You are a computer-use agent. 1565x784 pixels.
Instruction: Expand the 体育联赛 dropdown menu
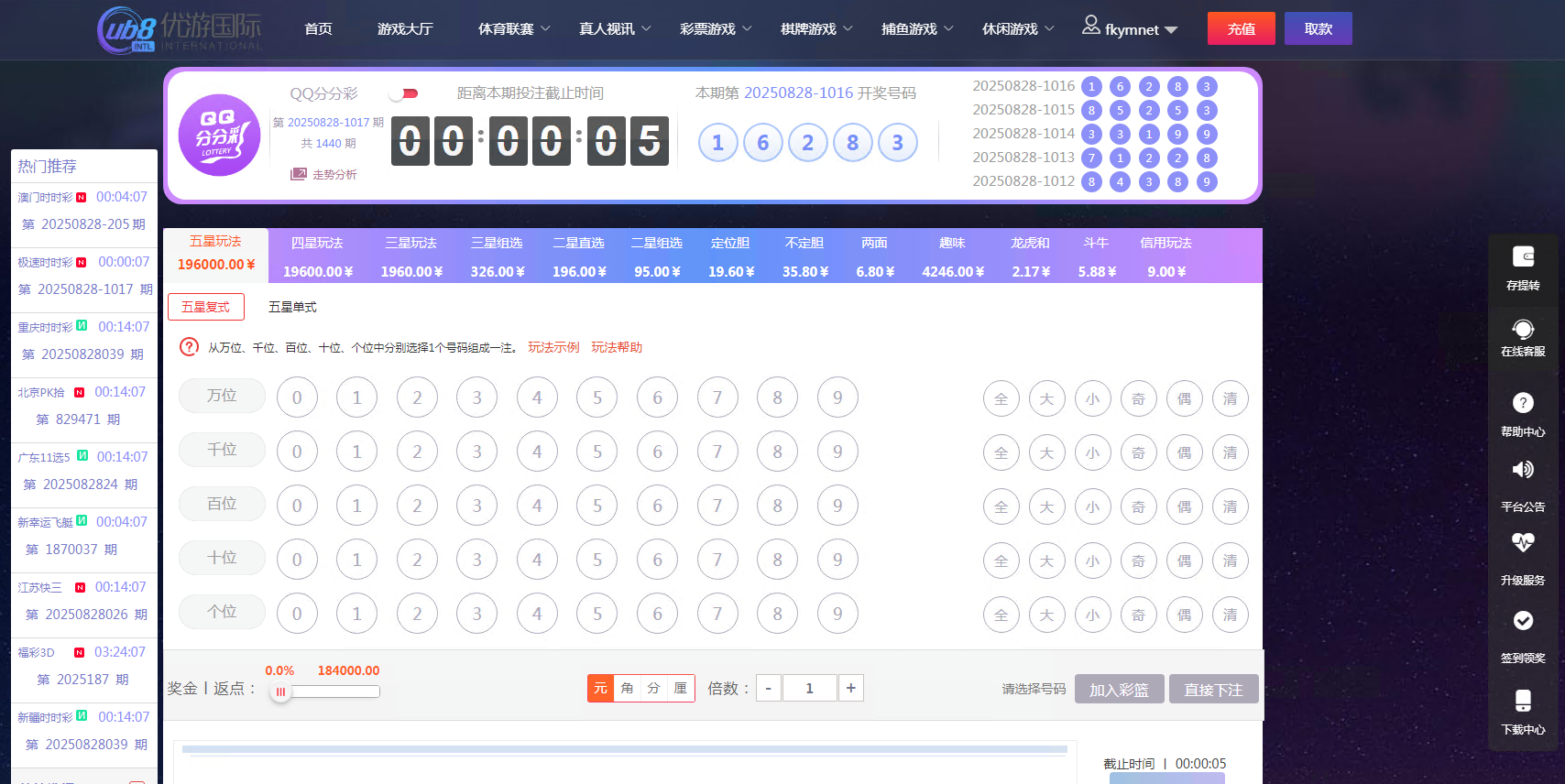click(x=513, y=29)
